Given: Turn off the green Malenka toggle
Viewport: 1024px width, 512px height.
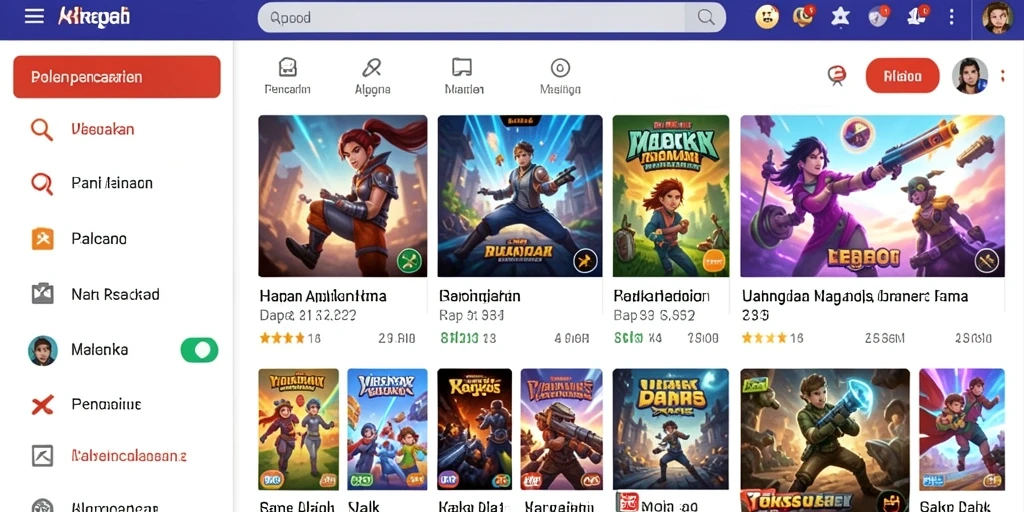Looking at the screenshot, I should pyautogui.click(x=199, y=350).
